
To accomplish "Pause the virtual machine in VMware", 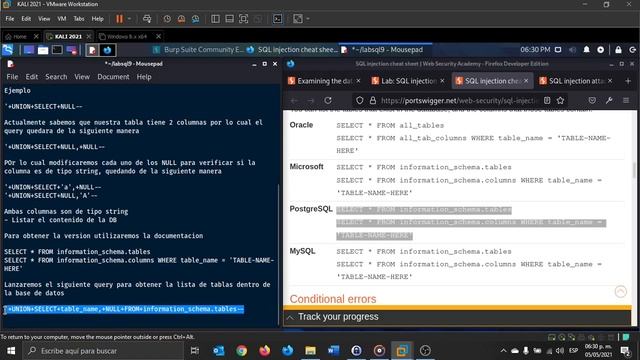I will click(x=119, y=19).
